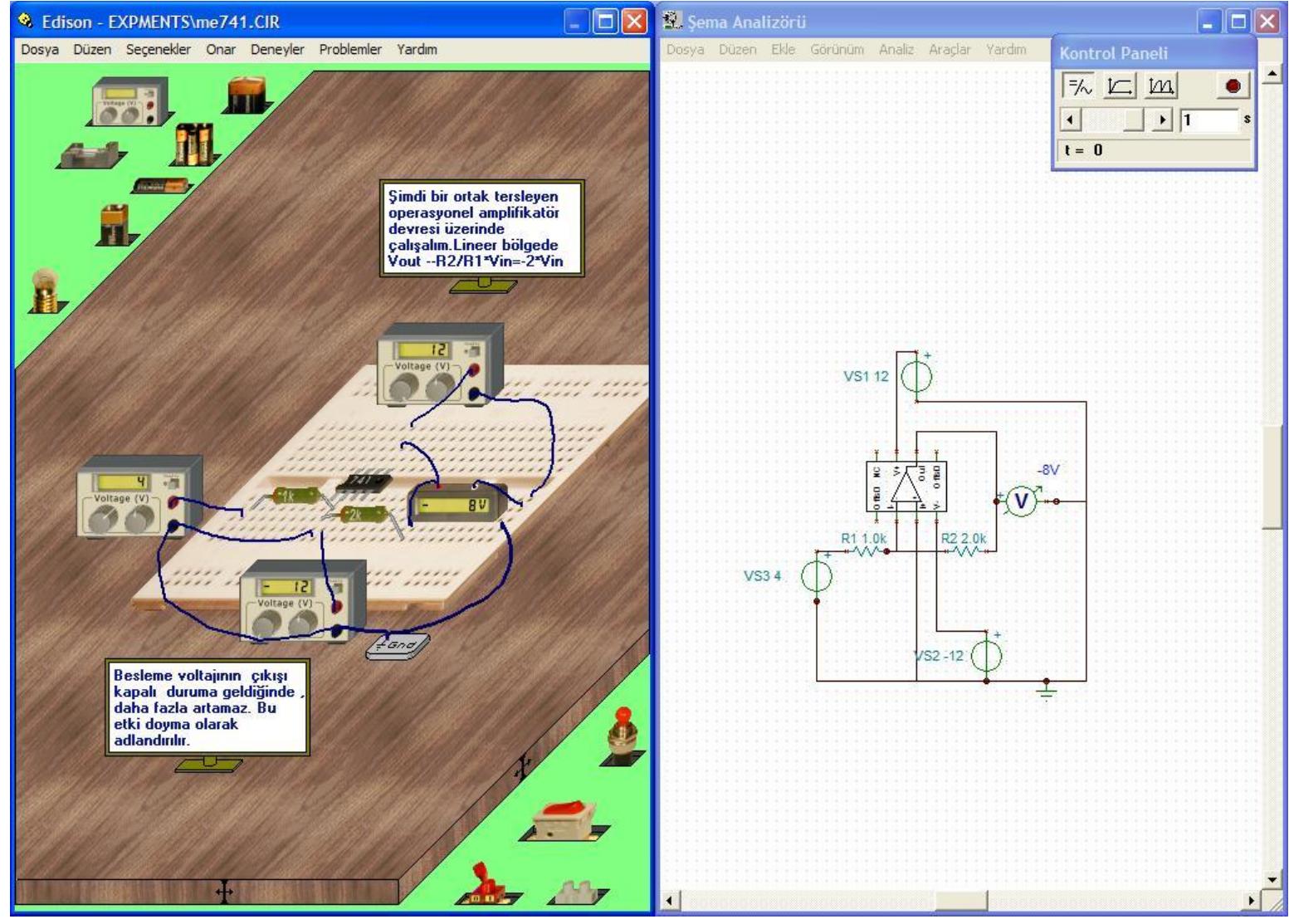Click the R1 1.0k label in the schematic

pos(864,539)
